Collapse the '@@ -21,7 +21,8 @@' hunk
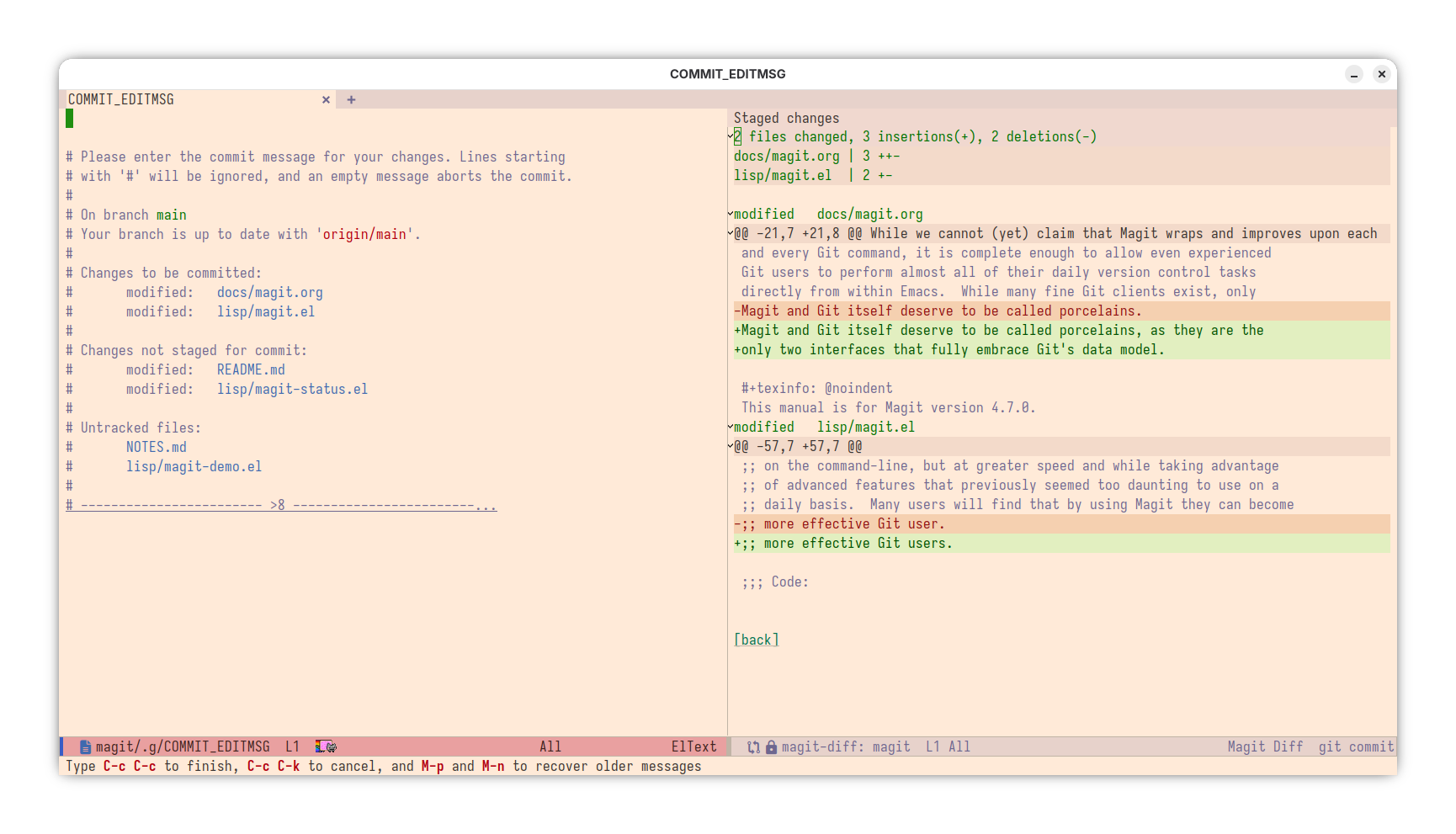The width and height of the screenshot is (1456, 834). (x=731, y=233)
